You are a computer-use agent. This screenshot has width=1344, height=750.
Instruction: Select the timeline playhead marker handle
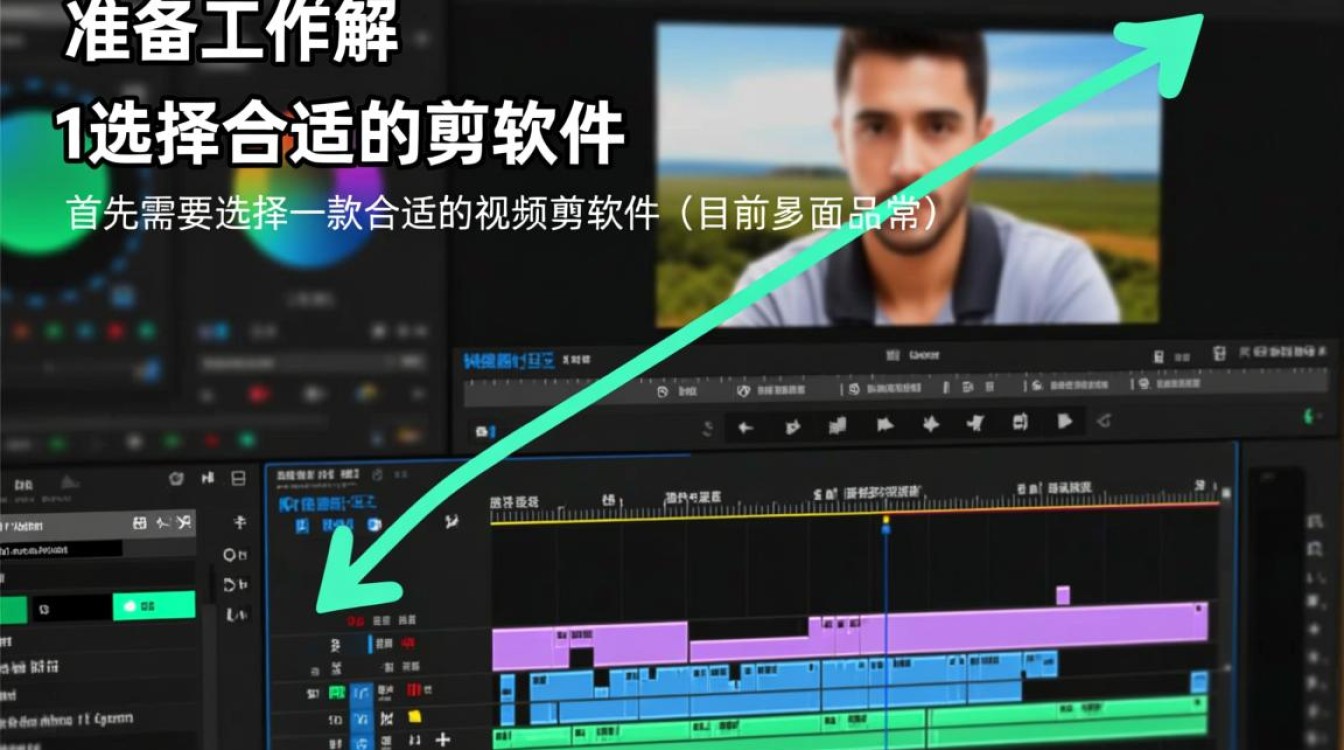click(x=885, y=524)
